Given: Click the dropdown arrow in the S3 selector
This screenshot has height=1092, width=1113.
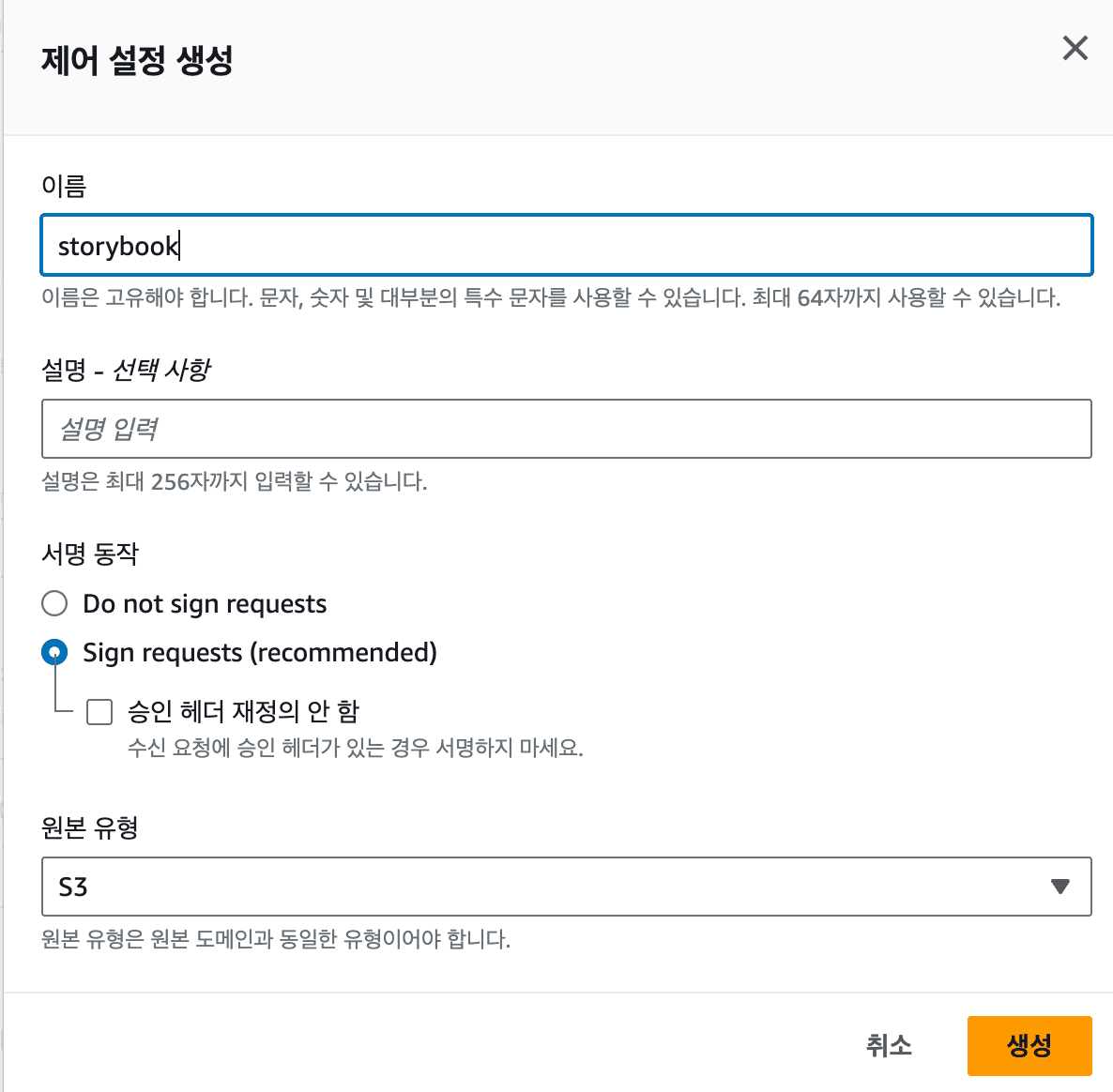Looking at the screenshot, I should 1060,887.
